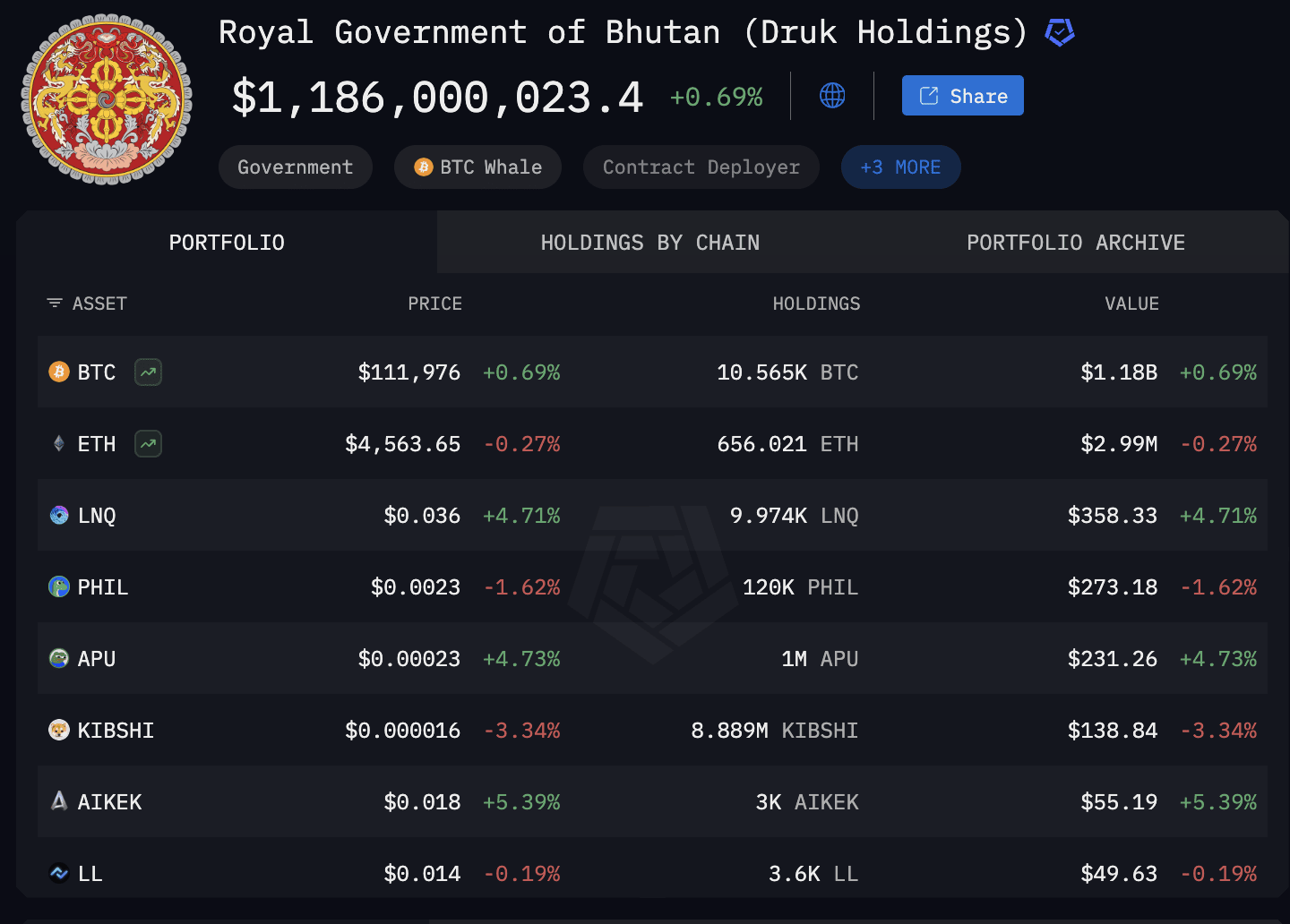Open the BTC asset name
The height and width of the screenshot is (924, 1290).
(97, 372)
